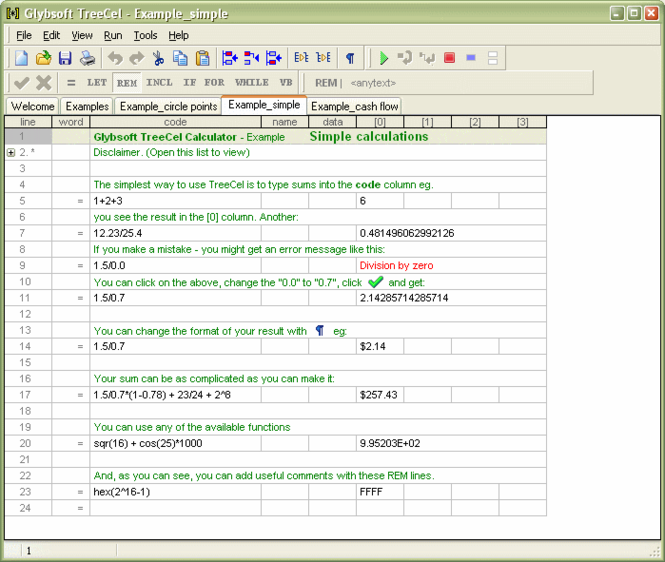Toggle the LET word button

97,83
